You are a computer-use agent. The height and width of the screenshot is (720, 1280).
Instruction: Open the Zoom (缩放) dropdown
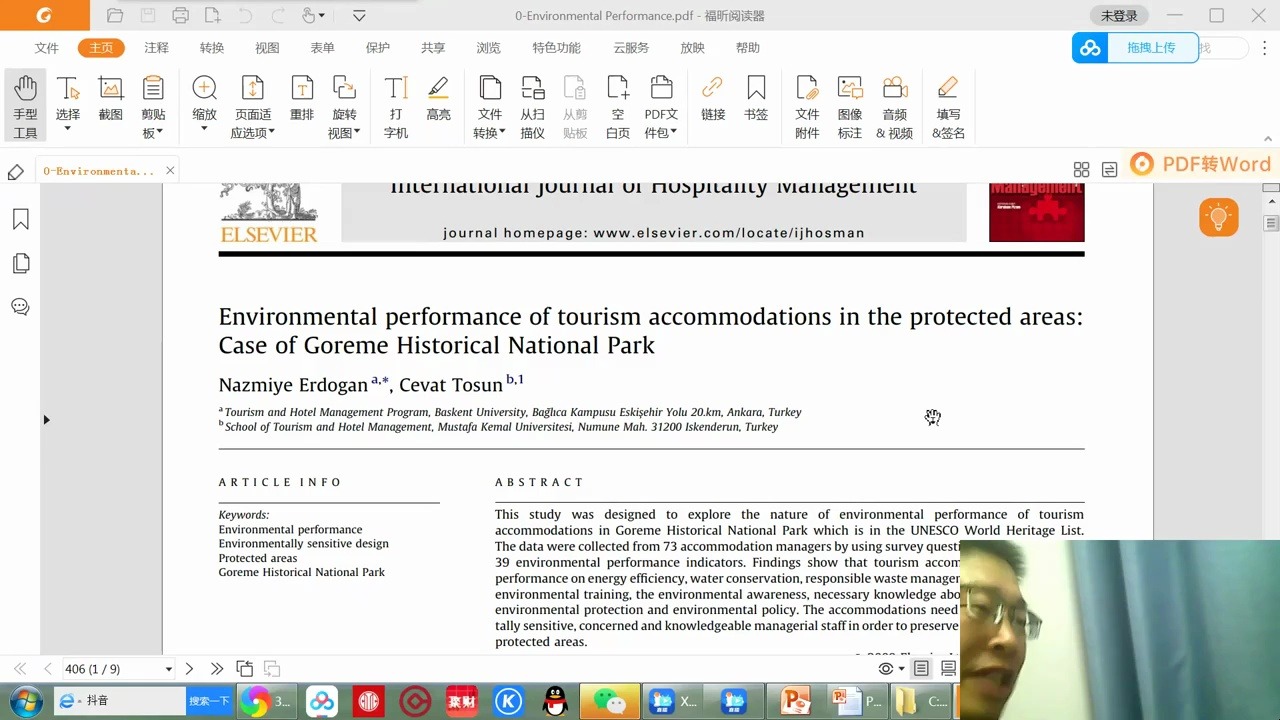204,129
